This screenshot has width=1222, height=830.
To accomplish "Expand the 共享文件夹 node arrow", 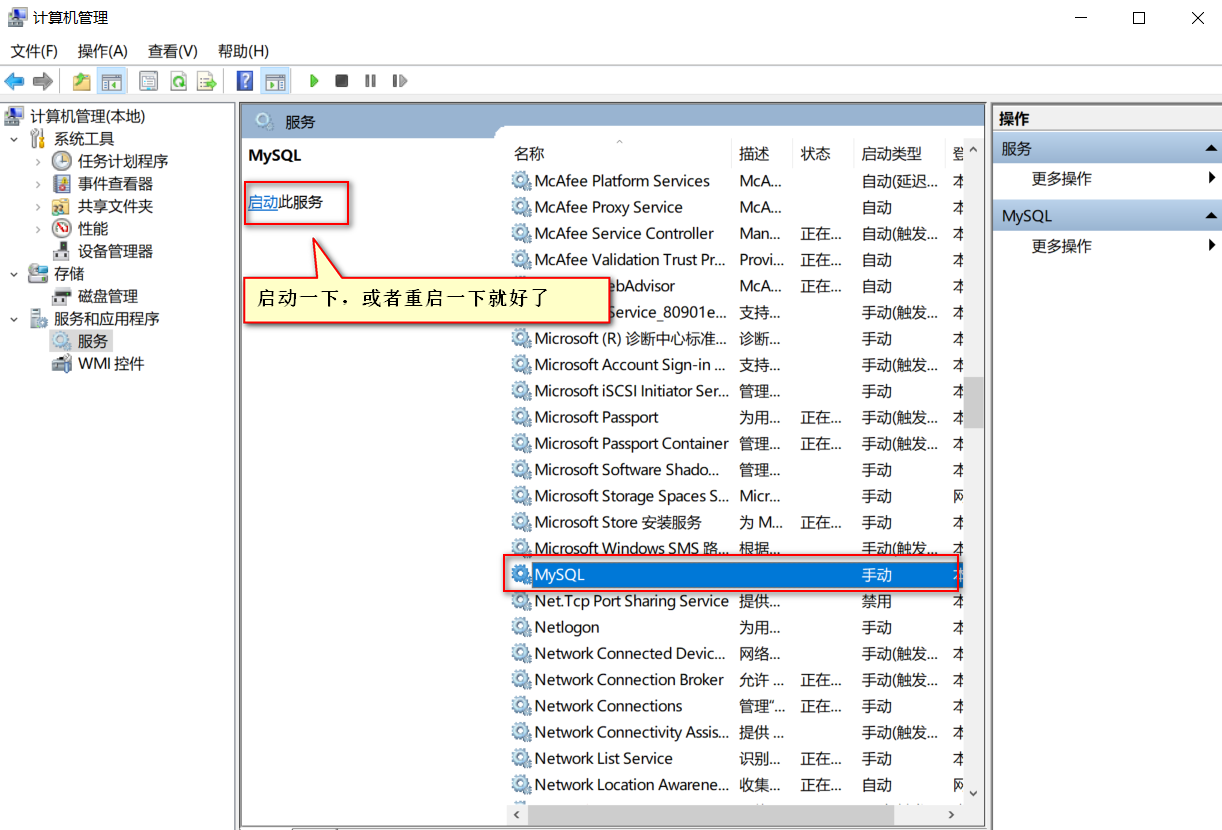I will [x=38, y=206].
